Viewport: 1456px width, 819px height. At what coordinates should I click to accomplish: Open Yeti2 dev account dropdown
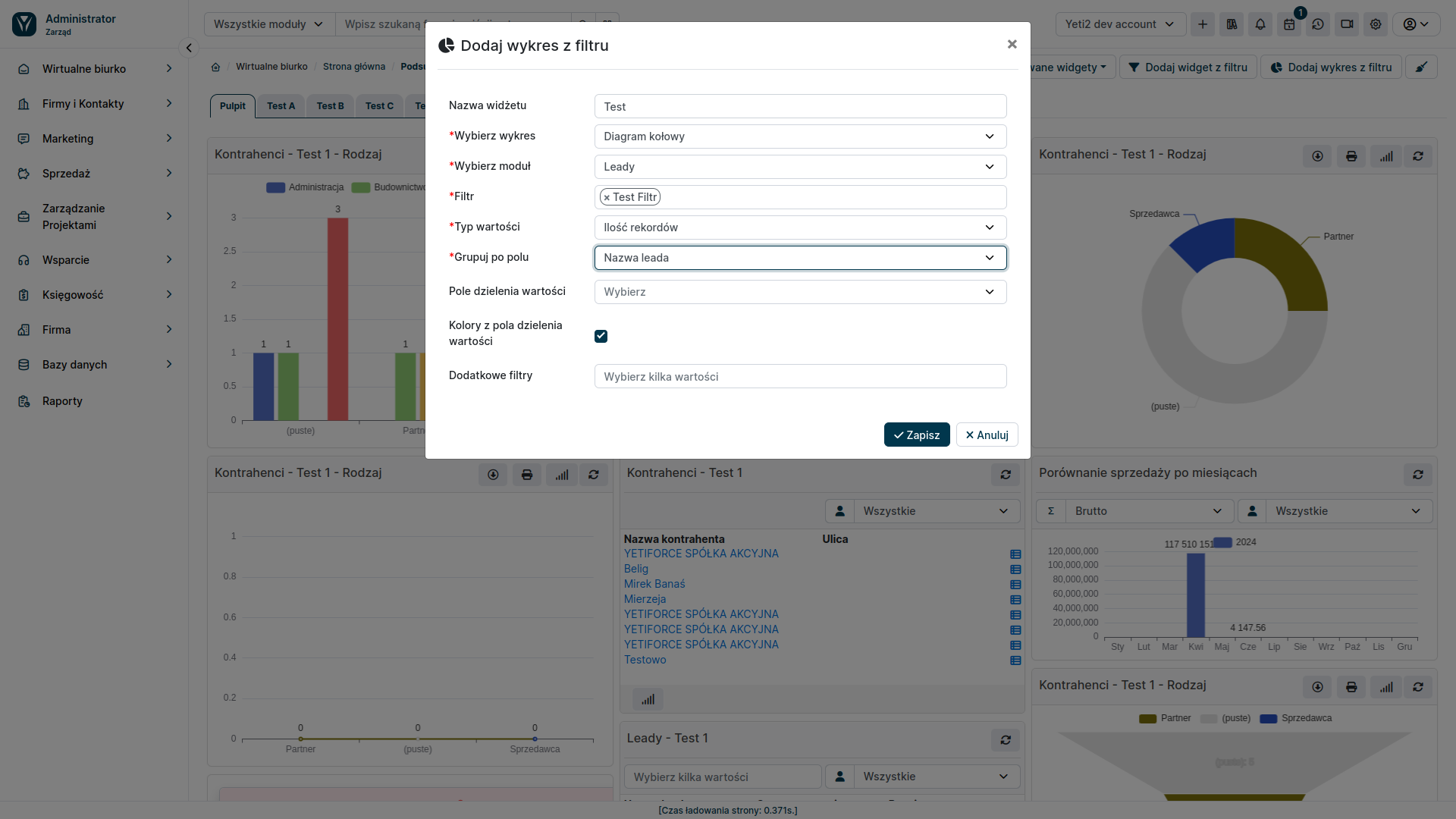(1120, 24)
